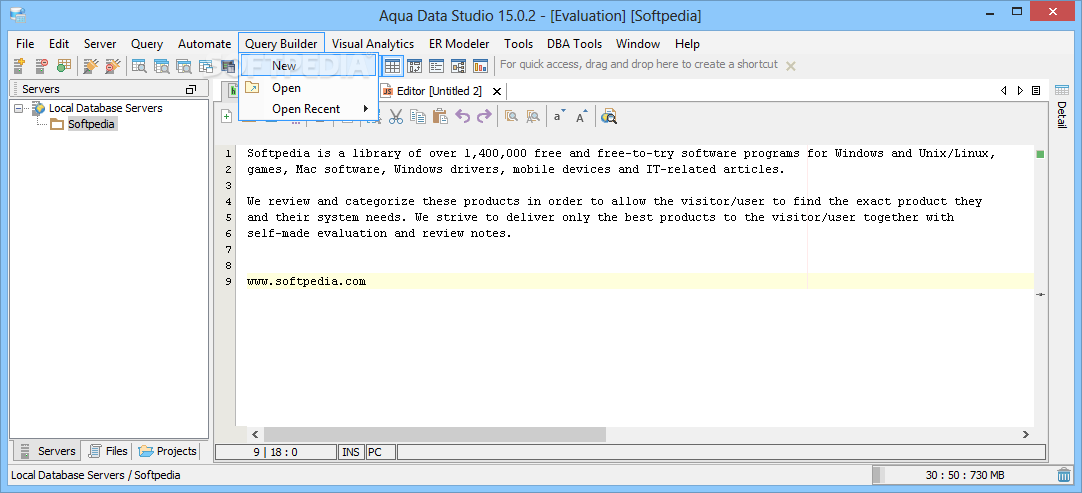1082x493 pixels.
Task: Click the globe with magnifier search icon
Action: [608, 116]
